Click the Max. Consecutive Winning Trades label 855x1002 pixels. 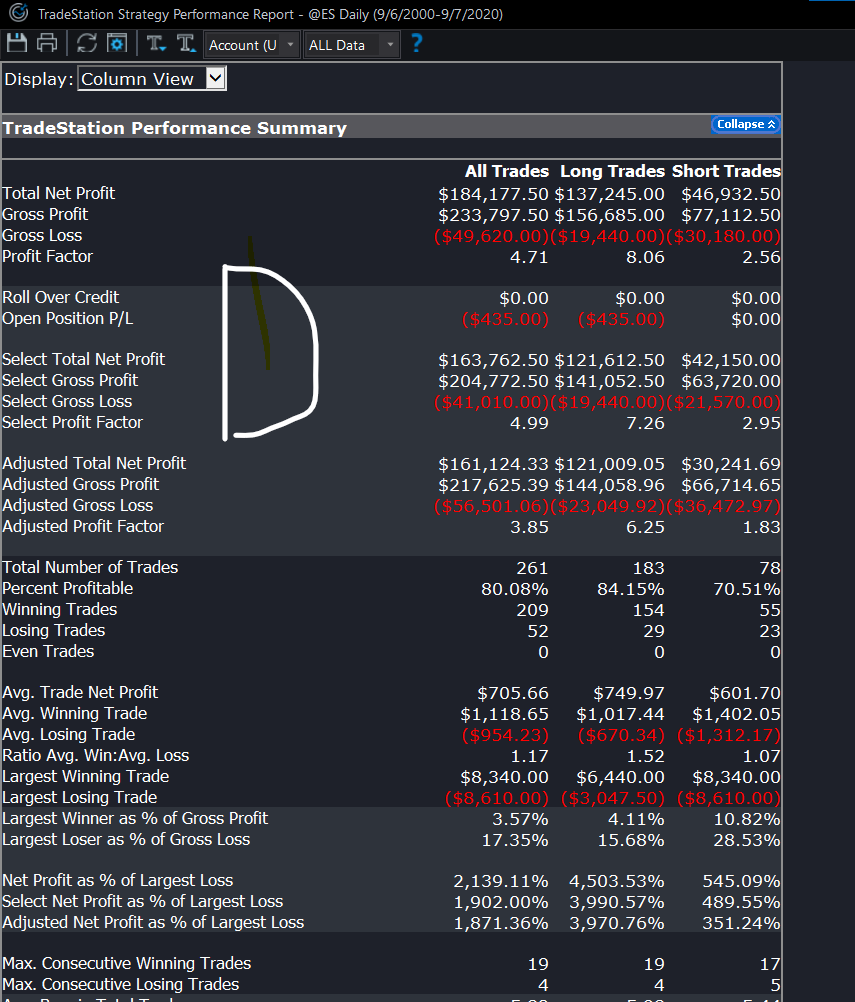(x=127, y=964)
